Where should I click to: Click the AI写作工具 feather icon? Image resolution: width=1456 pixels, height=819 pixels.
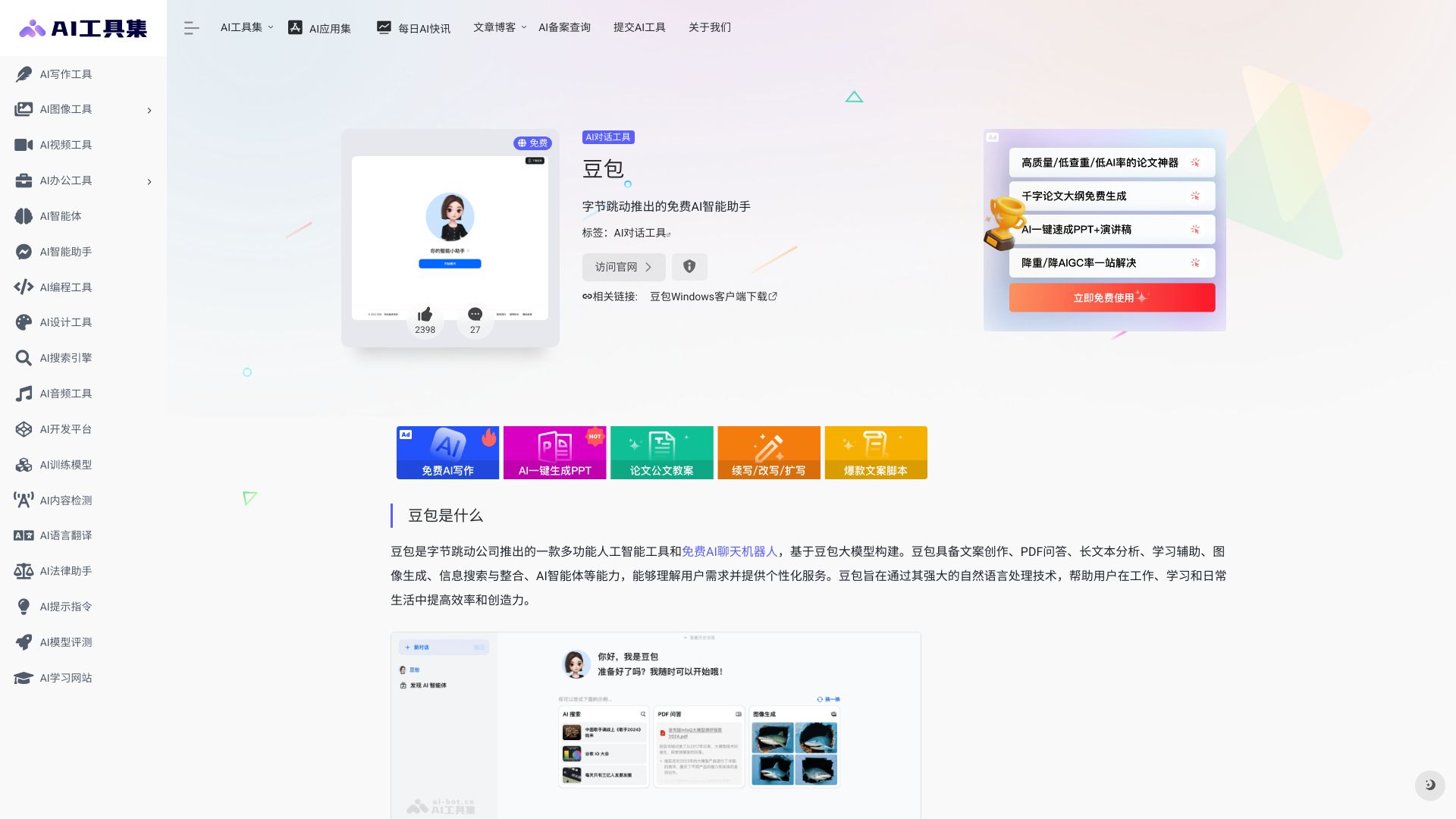[24, 74]
